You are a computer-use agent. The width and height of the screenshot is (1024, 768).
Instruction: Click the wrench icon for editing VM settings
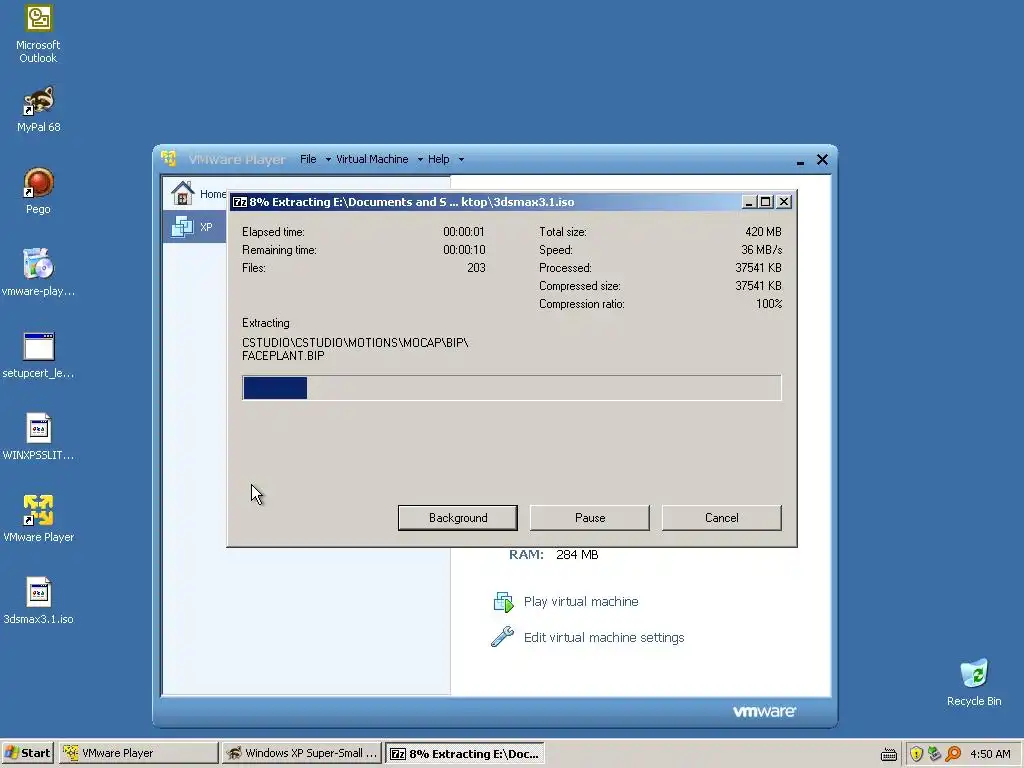pyautogui.click(x=502, y=637)
